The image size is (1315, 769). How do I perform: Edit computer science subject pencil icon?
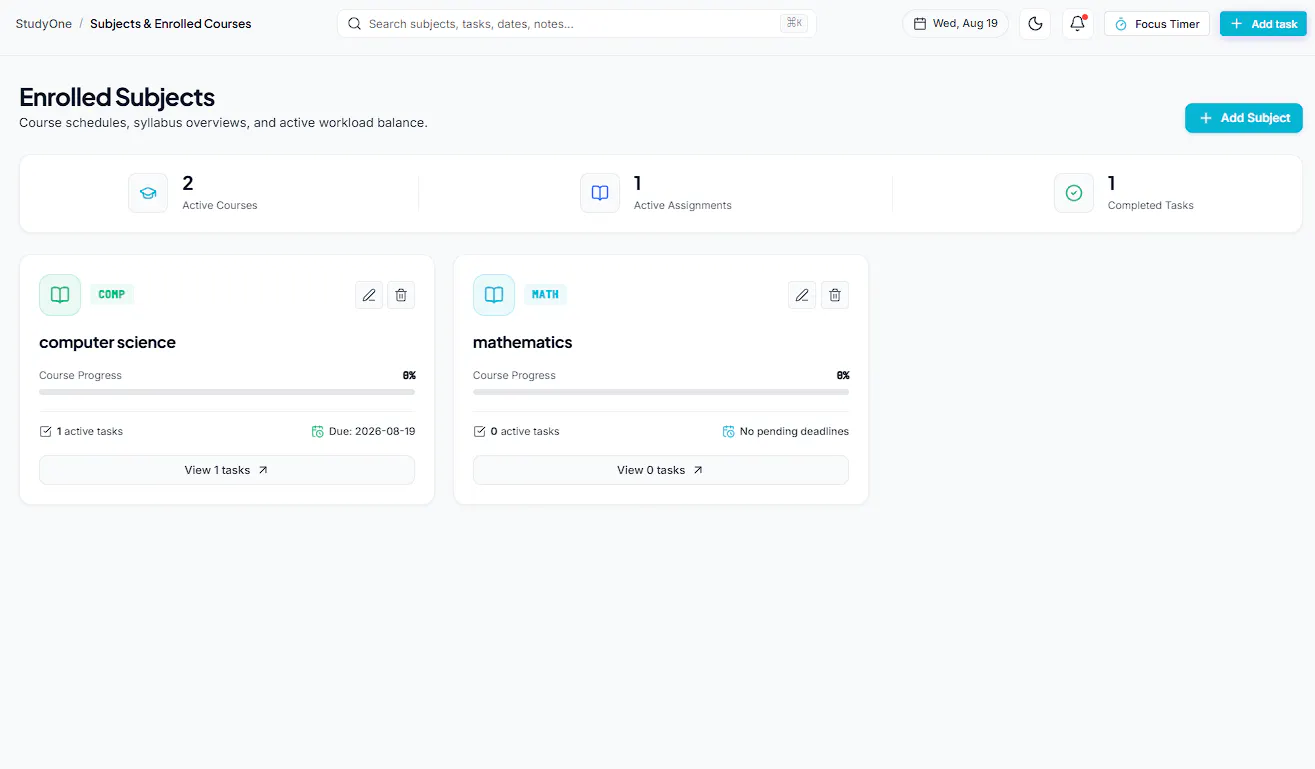(369, 295)
